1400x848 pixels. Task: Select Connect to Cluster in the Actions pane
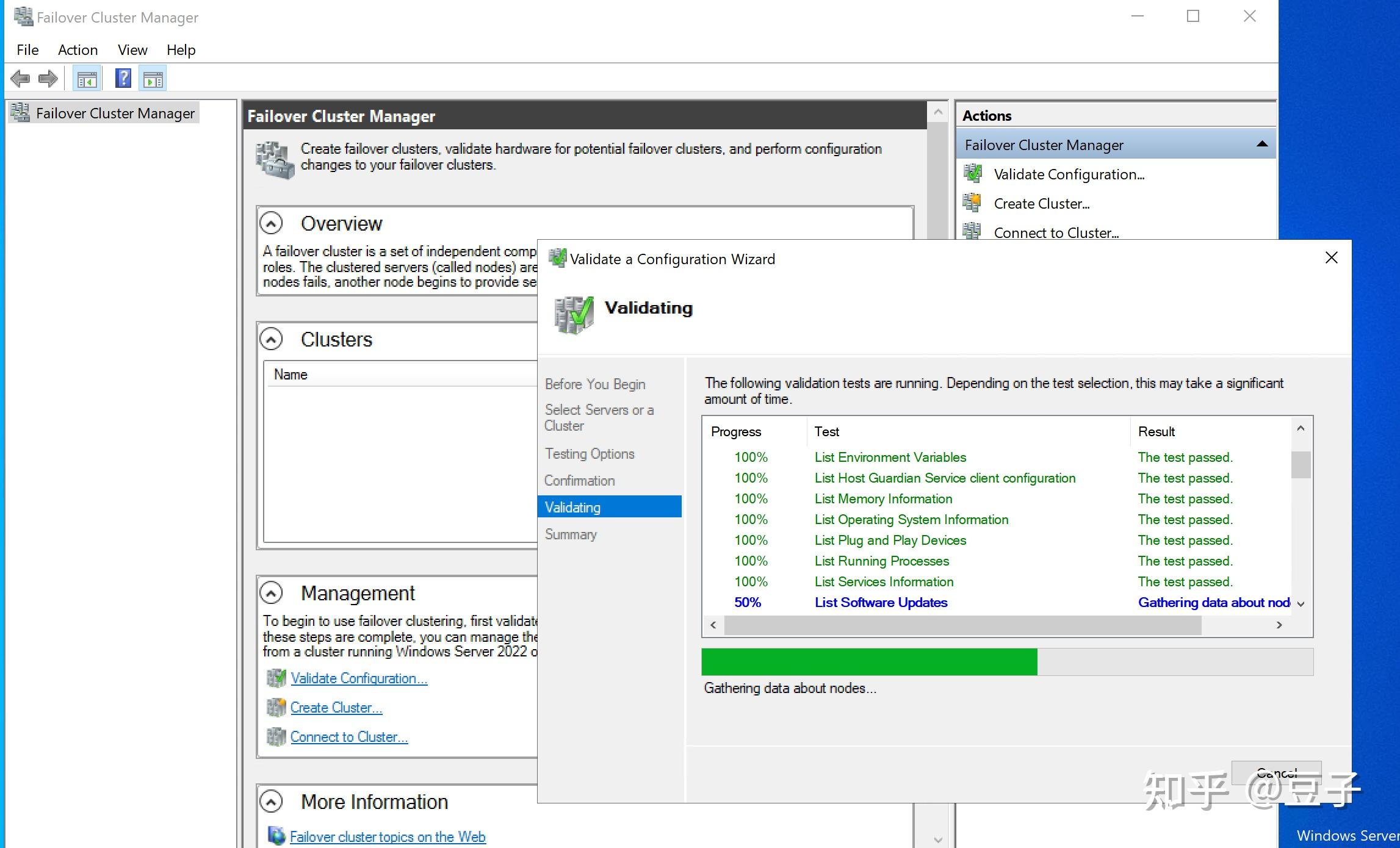[x=1056, y=232]
